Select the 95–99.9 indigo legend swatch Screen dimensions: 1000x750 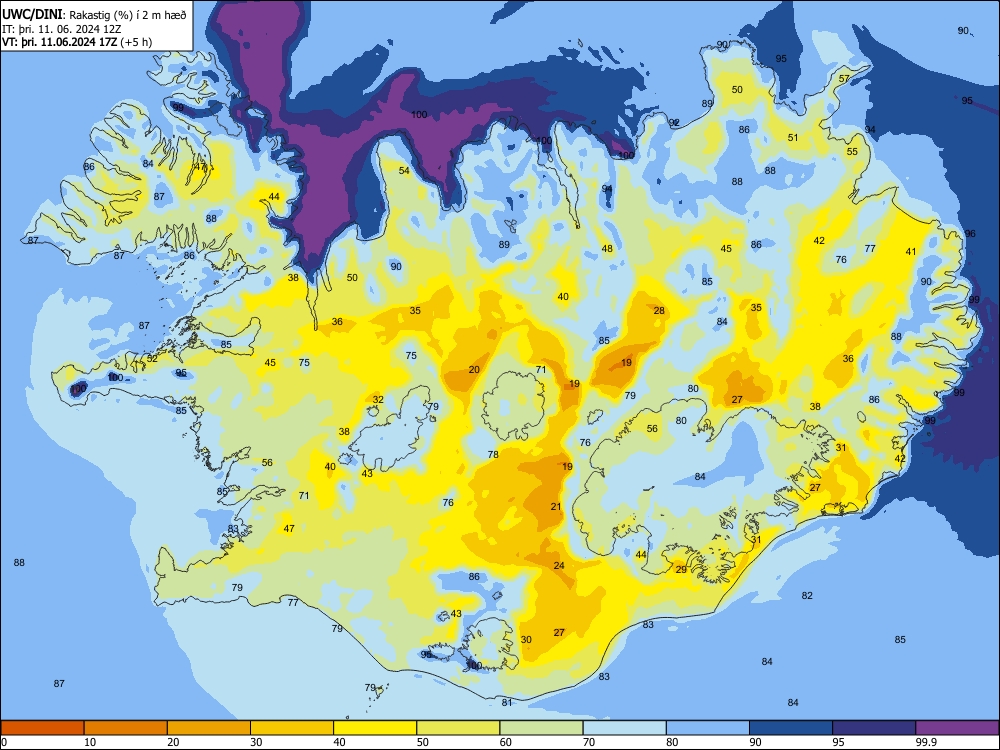874,728
